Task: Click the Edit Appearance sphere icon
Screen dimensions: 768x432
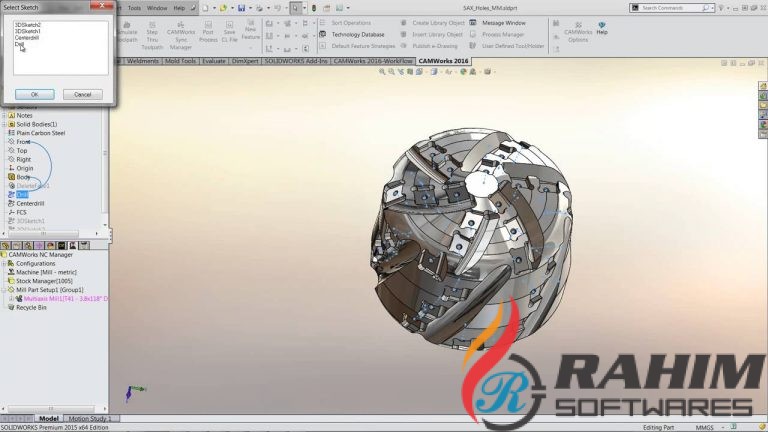Action: pos(463,72)
